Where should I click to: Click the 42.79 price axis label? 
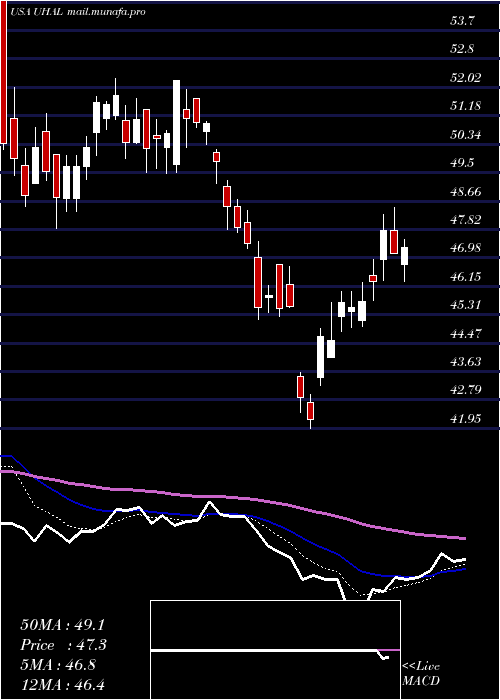click(x=466, y=391)
